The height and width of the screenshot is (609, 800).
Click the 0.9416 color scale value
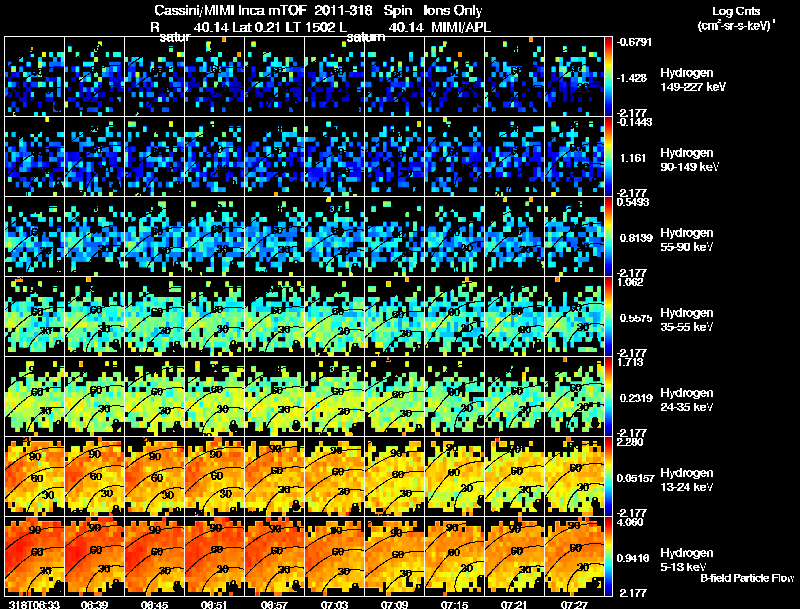tap(633, 558)
